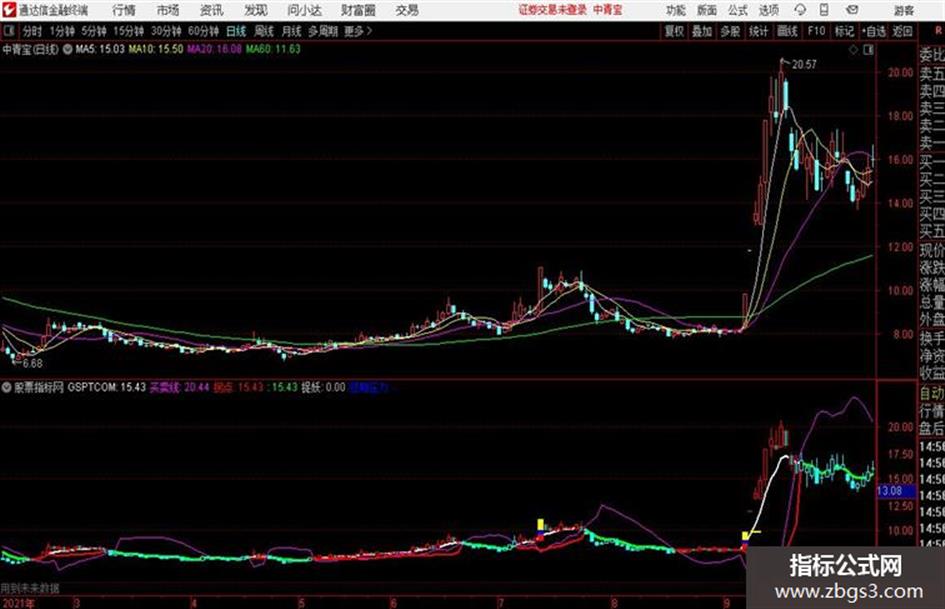
Task: Click the 画线 drawing tools button
Action: 787,31
